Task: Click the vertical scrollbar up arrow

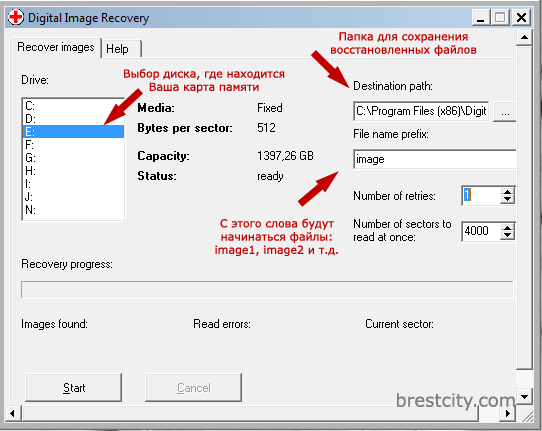Action: tap(524, 37)
